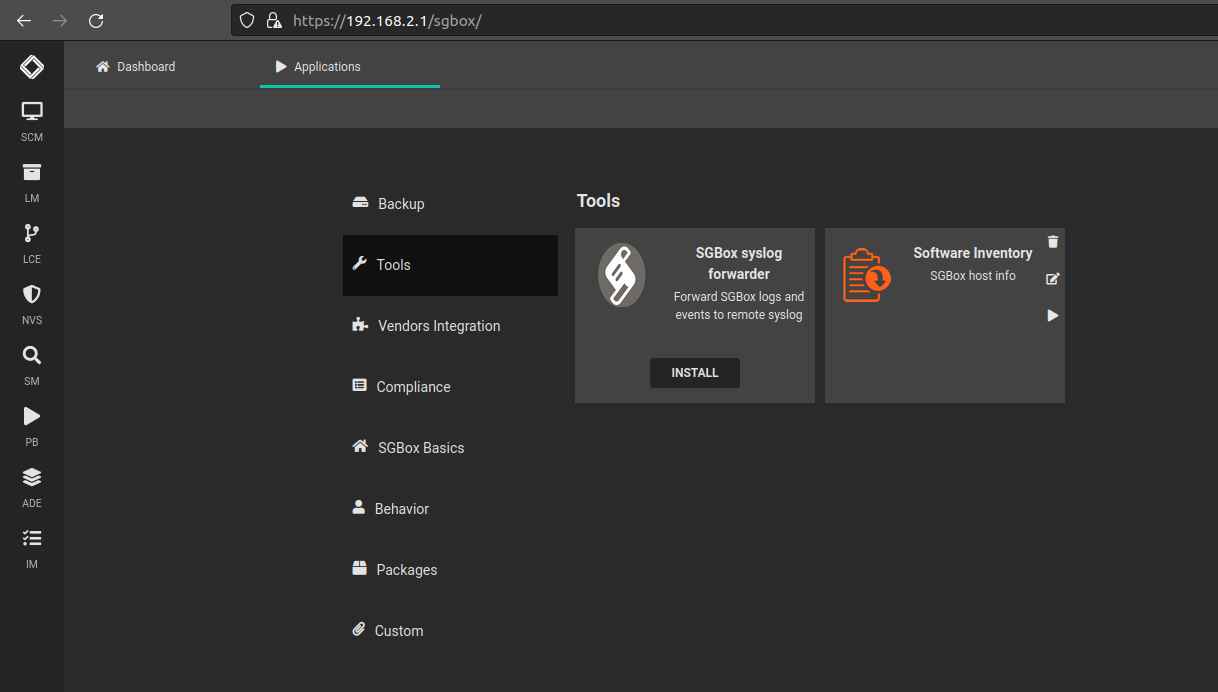Open the SGBox Basics category

(x=450, y=448)
